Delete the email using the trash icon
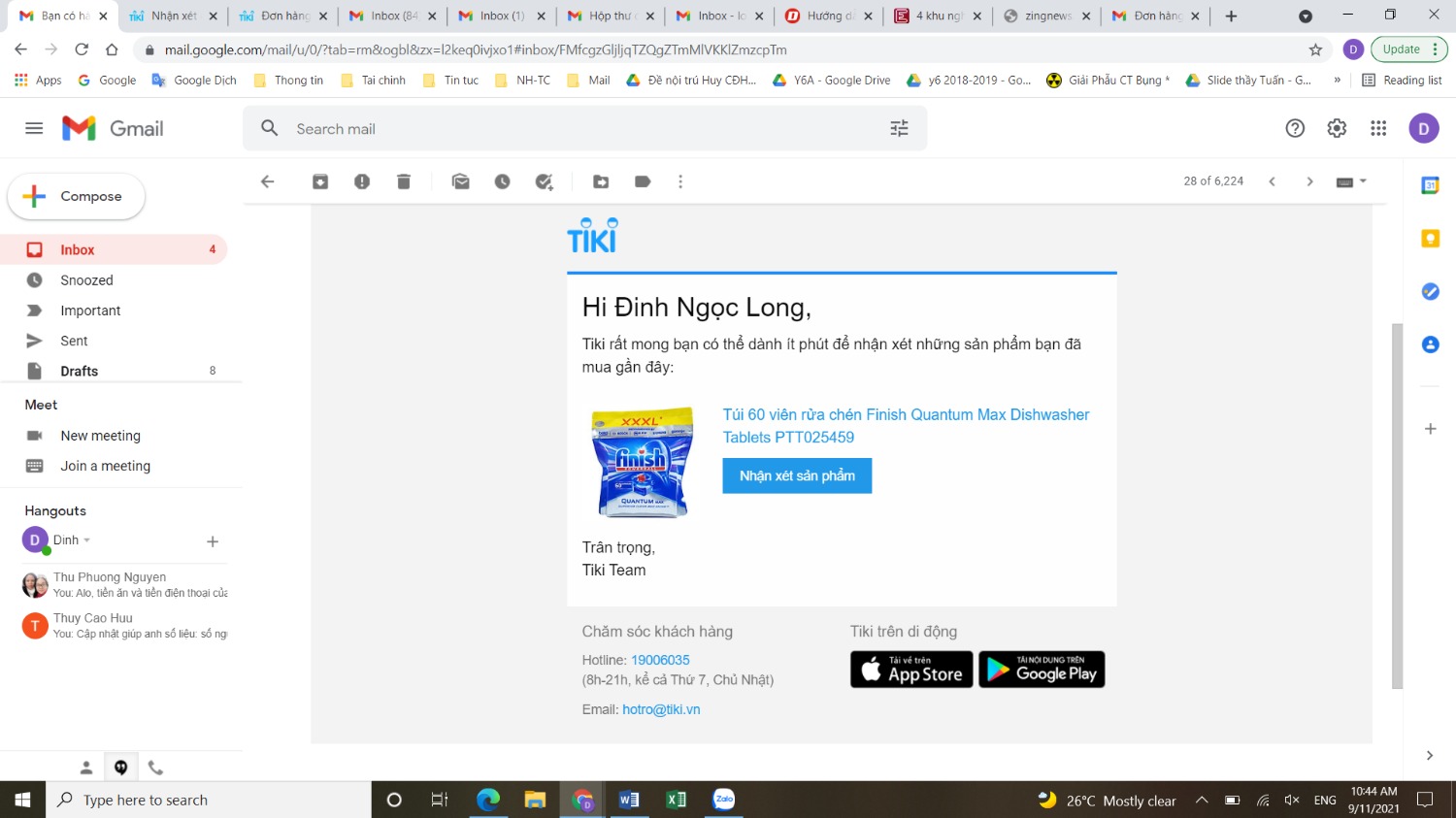The image size is (1456, 818). click(404, 181)
